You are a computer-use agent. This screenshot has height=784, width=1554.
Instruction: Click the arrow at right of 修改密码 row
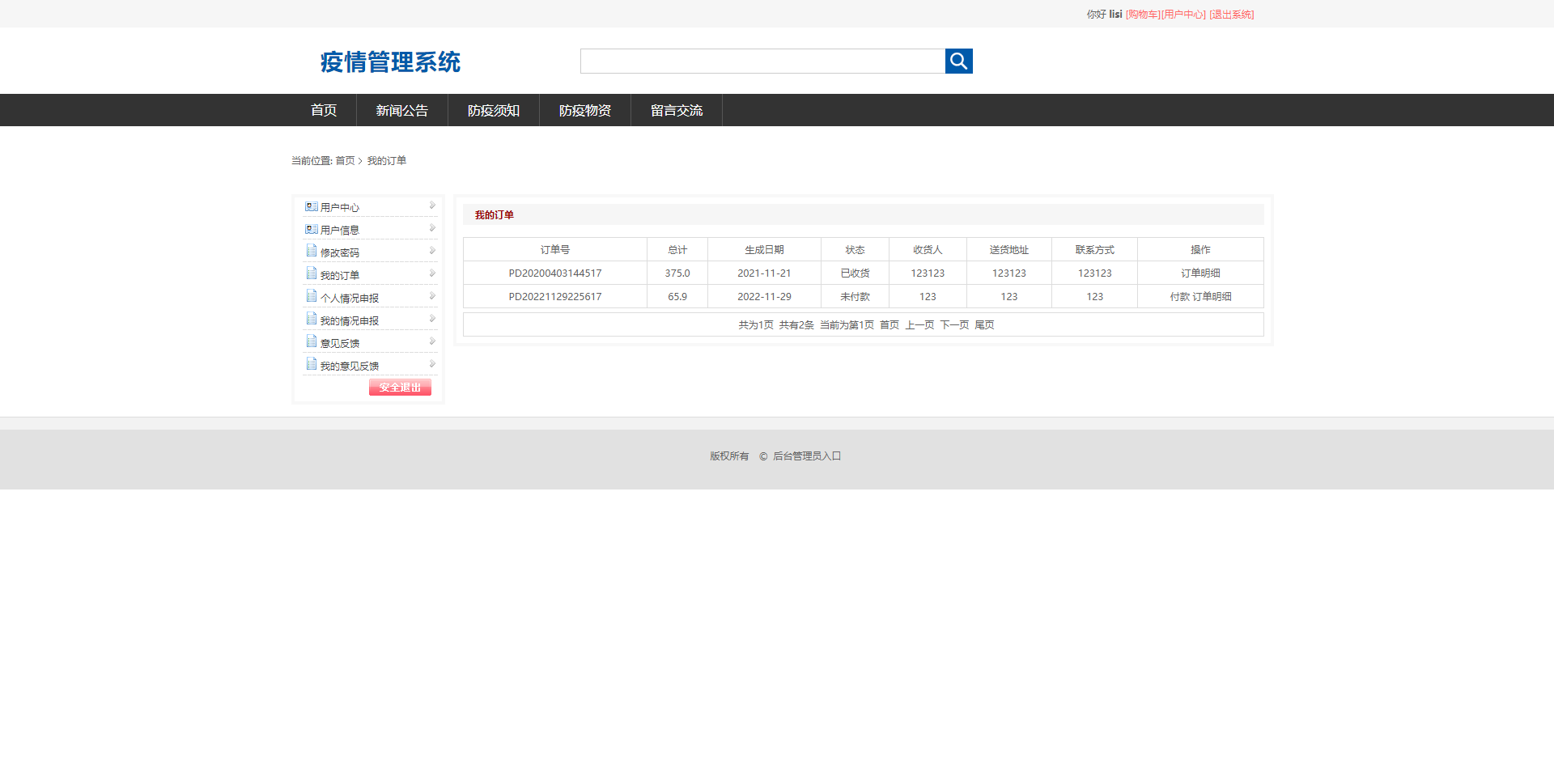432,251
